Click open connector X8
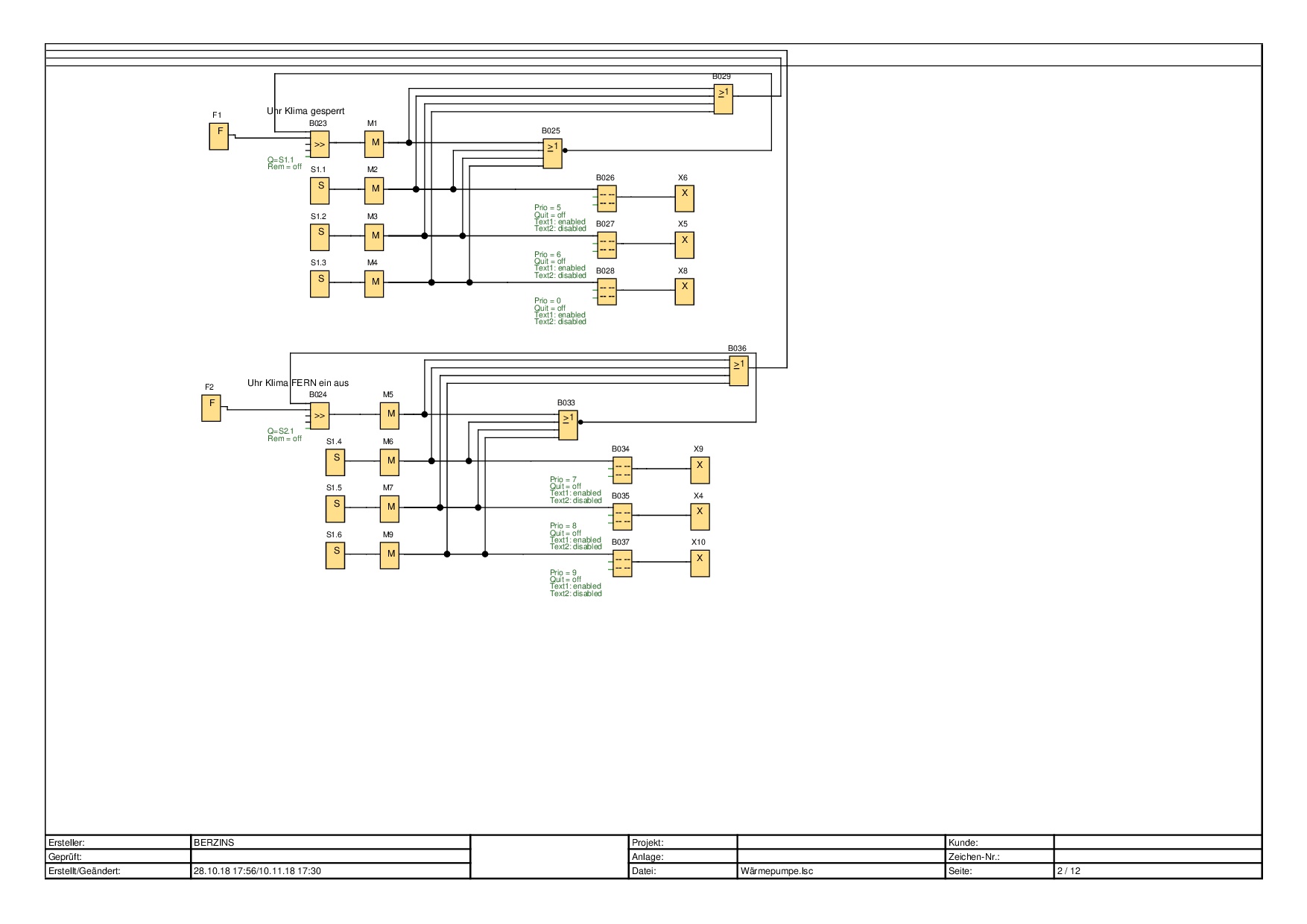Screen dimensions: 1307x924 click(x=685, y=291)
